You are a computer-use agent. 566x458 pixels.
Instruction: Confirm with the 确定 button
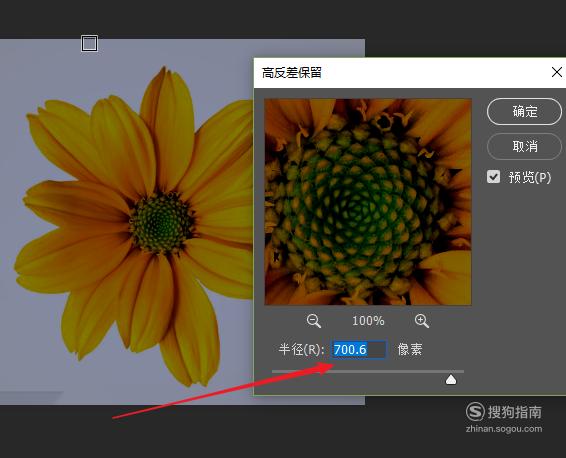524,112
